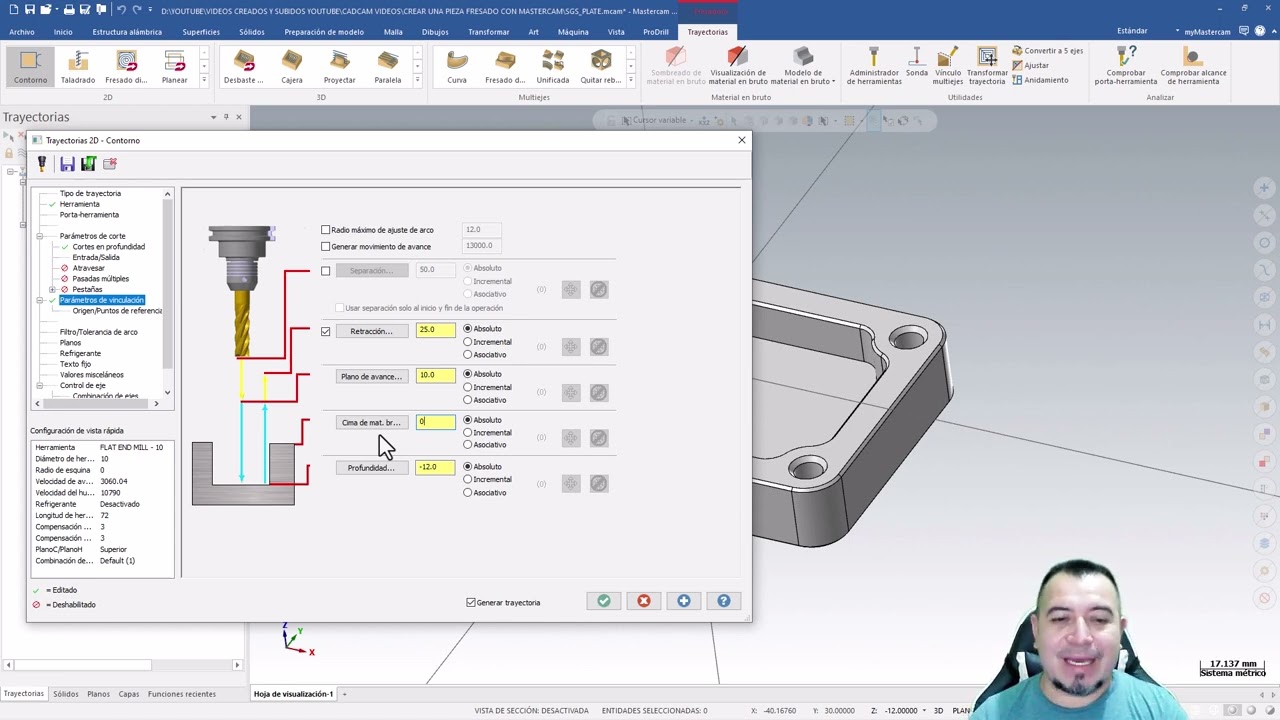This screenshot has width=1280, height=720.
Task: Click the Anidamiento utility
Action: point(1040,80)
